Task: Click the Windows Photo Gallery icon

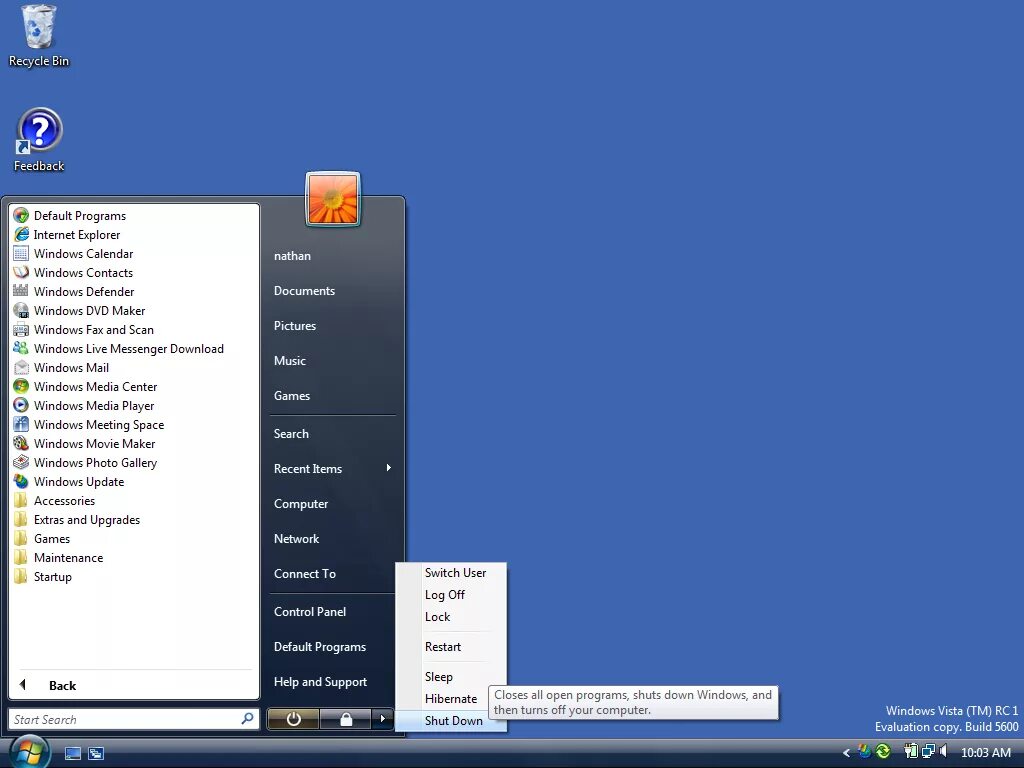Action: 21,462
